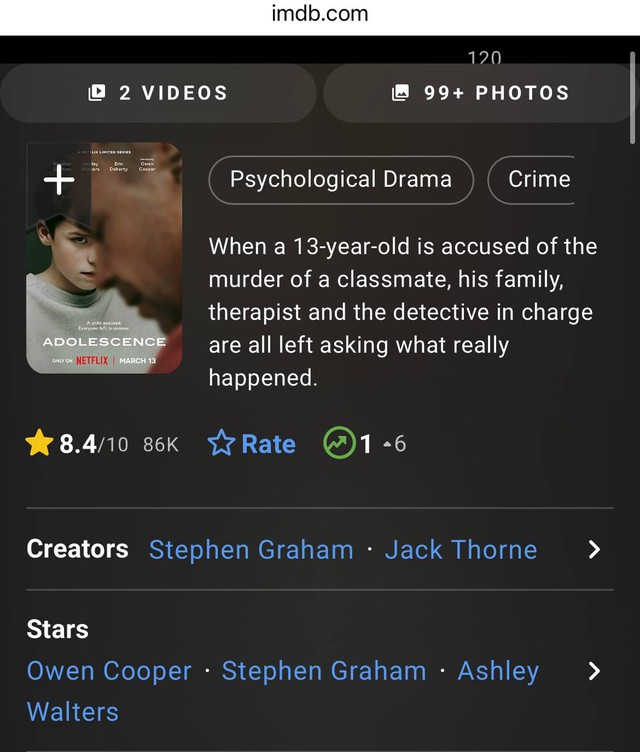Tap the video play icon beside 2 Videos

click(x=97, y=93)
